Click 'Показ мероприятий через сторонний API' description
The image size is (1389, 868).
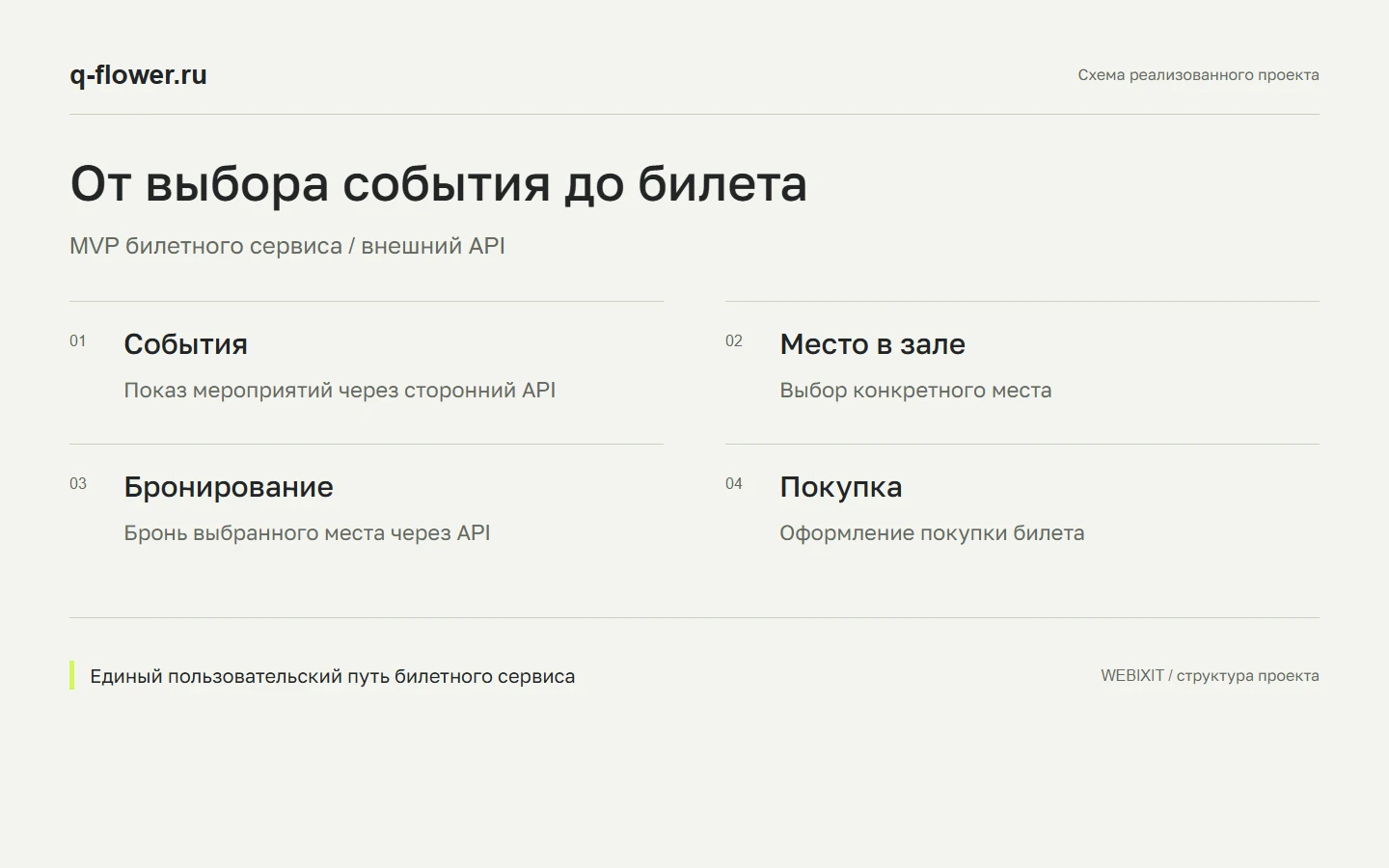point(340,391)
